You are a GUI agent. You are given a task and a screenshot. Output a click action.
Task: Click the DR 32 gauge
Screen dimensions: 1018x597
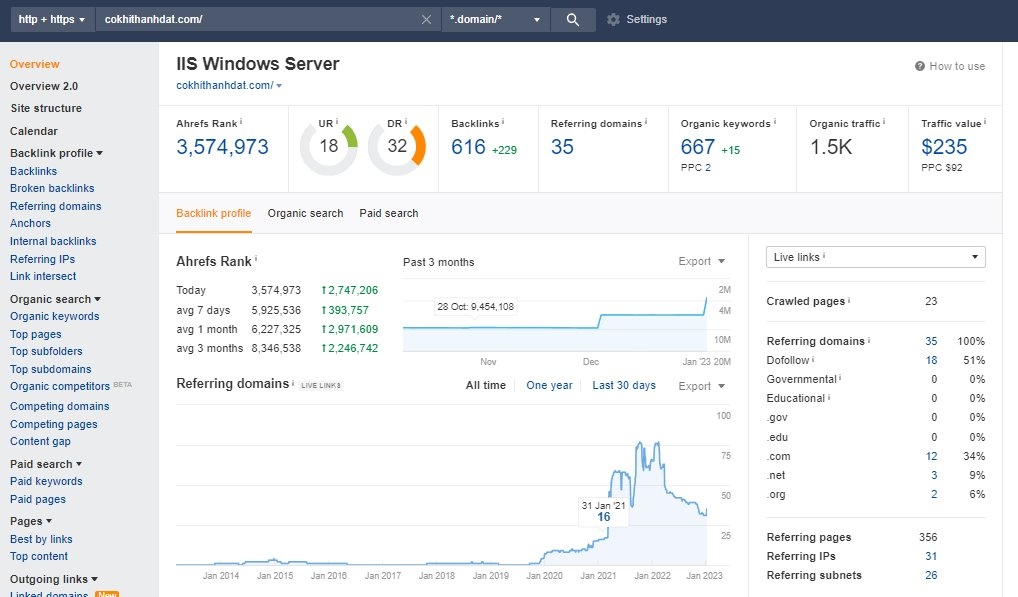tap(397, 147)
